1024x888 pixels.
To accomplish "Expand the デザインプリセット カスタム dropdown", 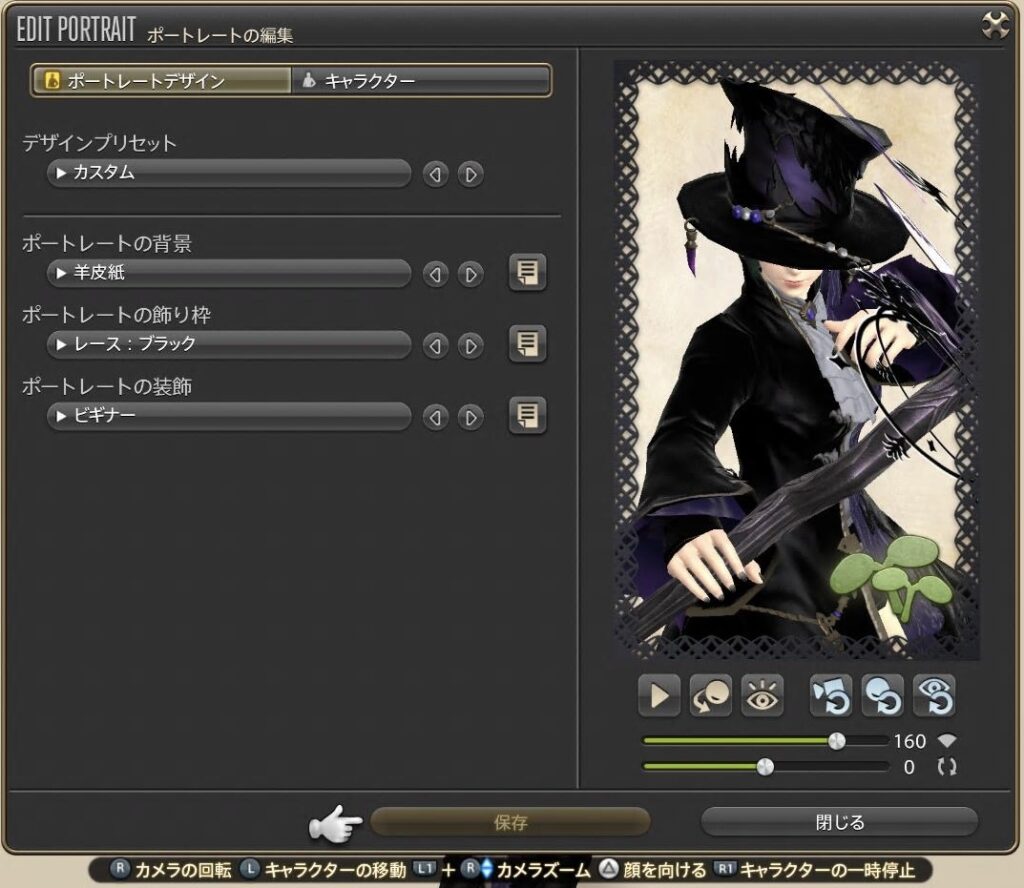I will [229, 173].
